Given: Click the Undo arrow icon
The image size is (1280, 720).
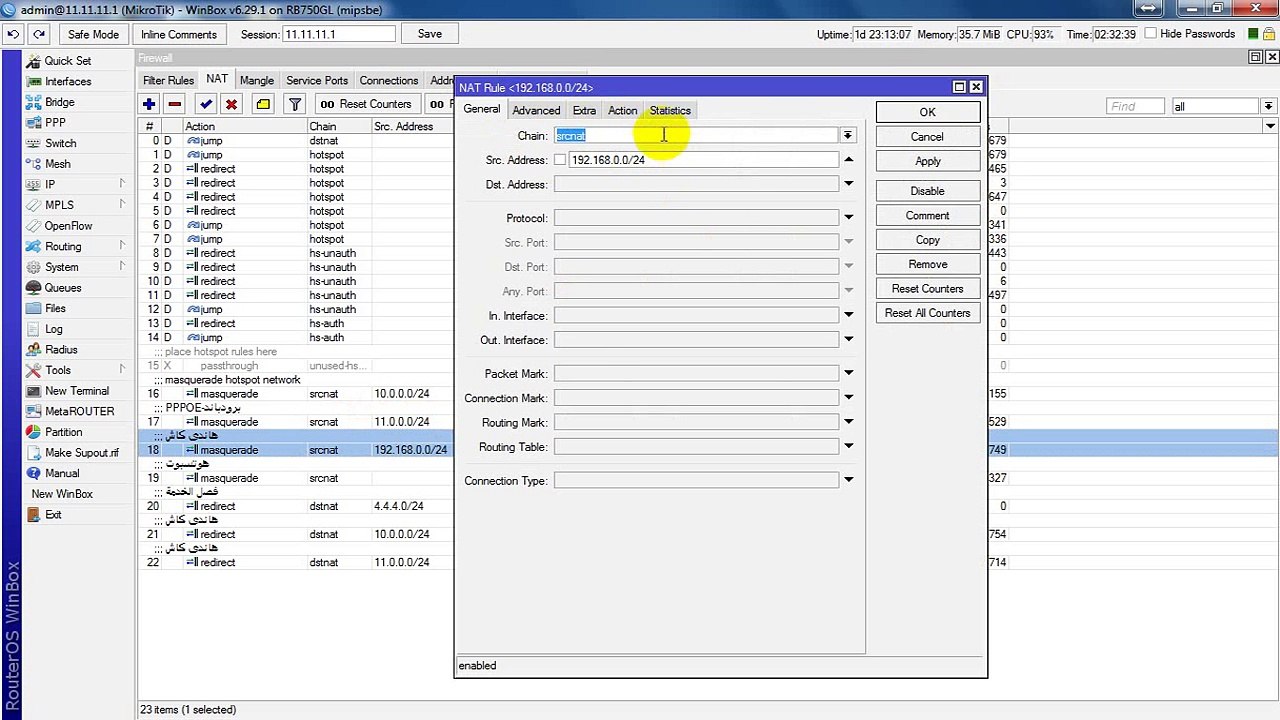Looking at the screenshot, I should 13,34.
